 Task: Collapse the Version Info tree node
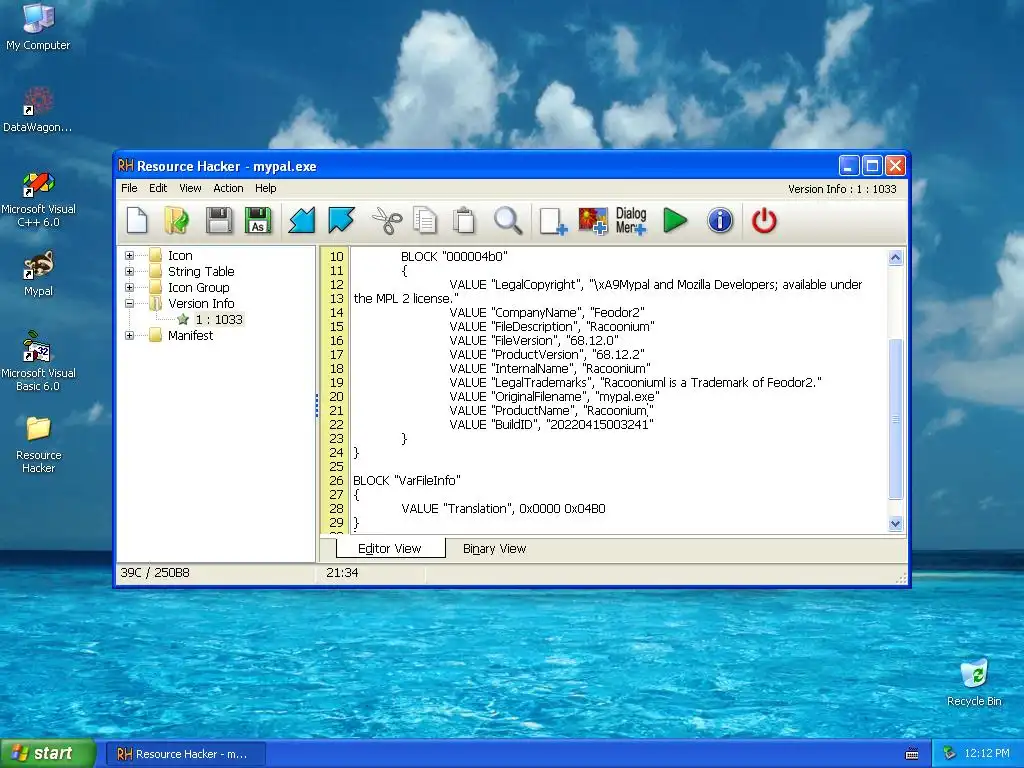[129, 304]
